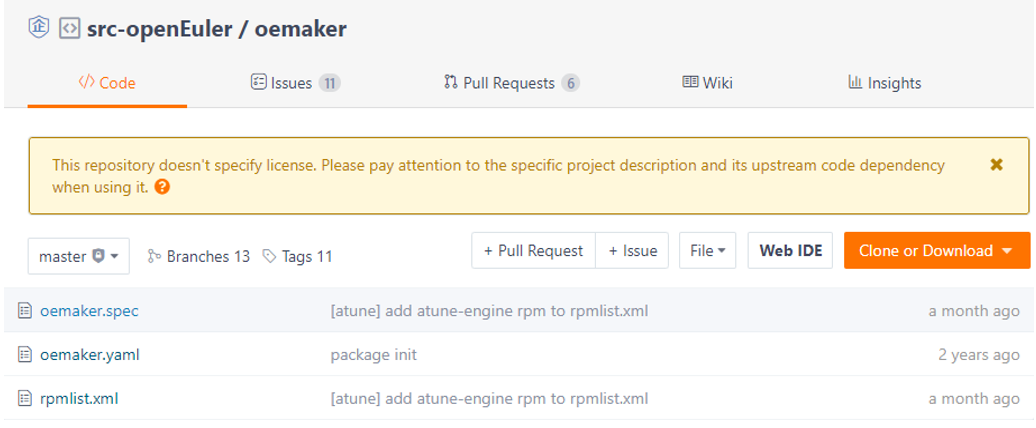Click the enterprise badge icon beside repository name
The image size is (1036, 428).
[38, 28]
